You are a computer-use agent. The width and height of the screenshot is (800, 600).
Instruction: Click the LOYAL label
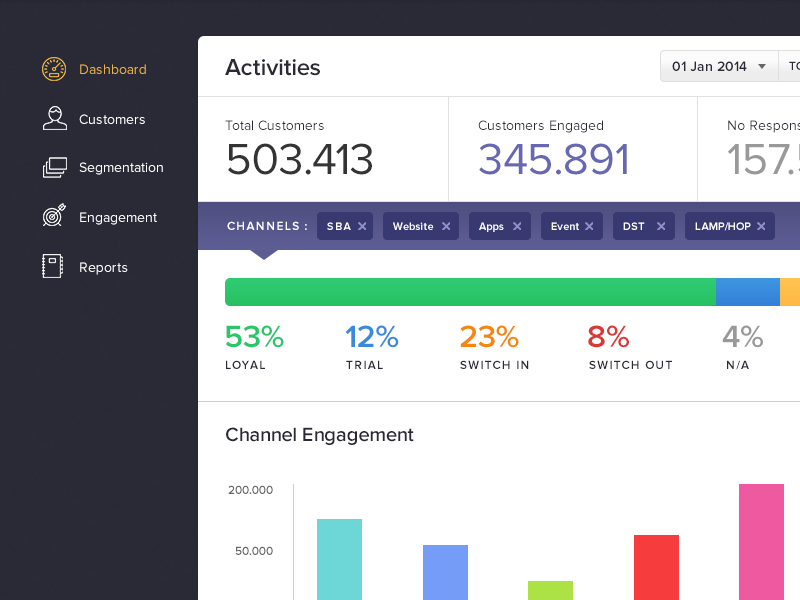(245, 365)
